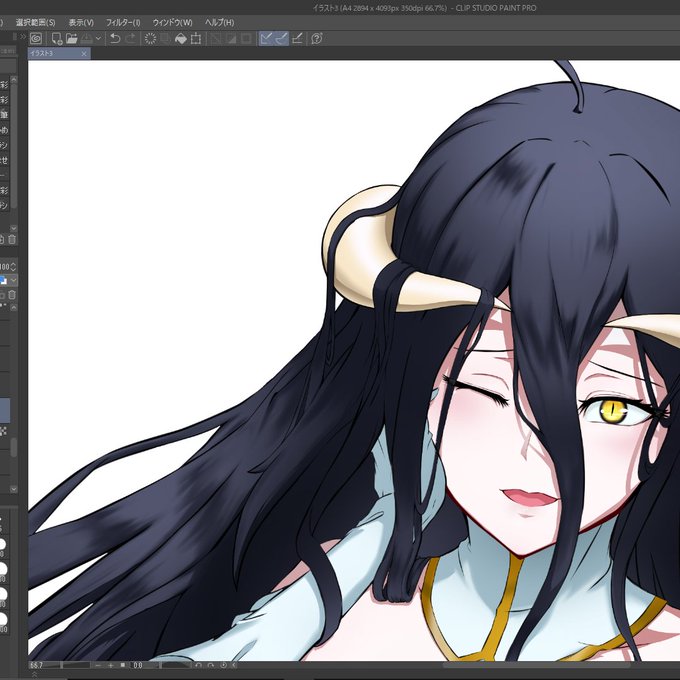Image resolution: width=680 pixels, height=680 pixels.
Task: Click the sub tool list scroll-up arrow
Action: coord(14,80)
